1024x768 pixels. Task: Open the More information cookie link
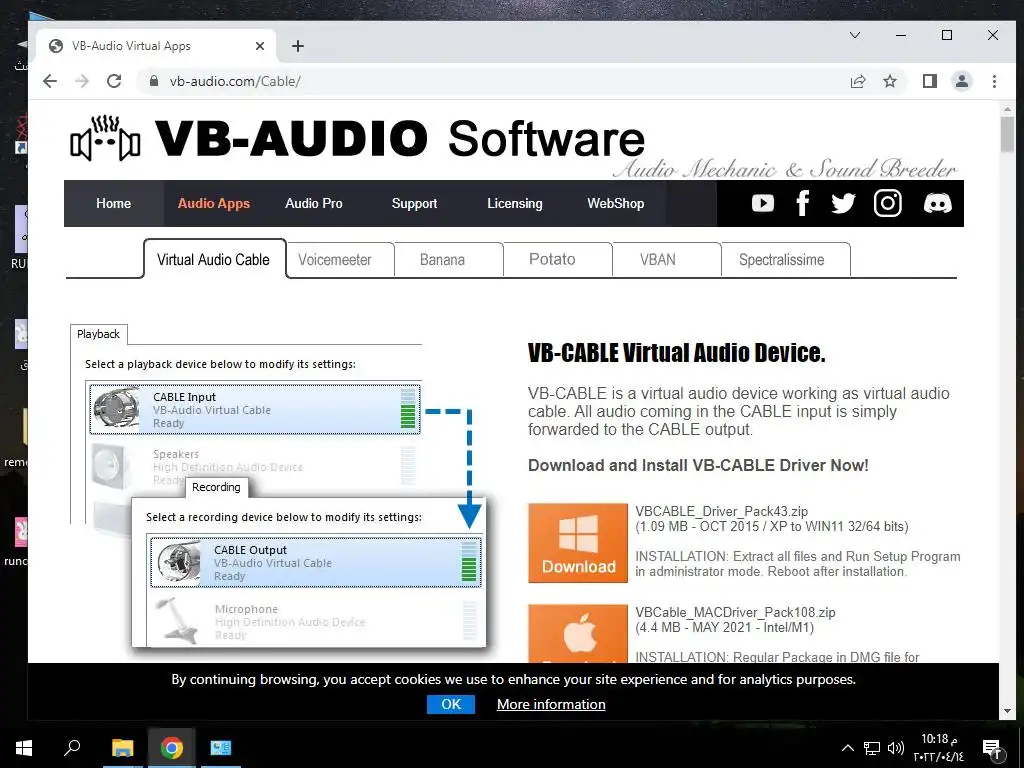(551, 704)
